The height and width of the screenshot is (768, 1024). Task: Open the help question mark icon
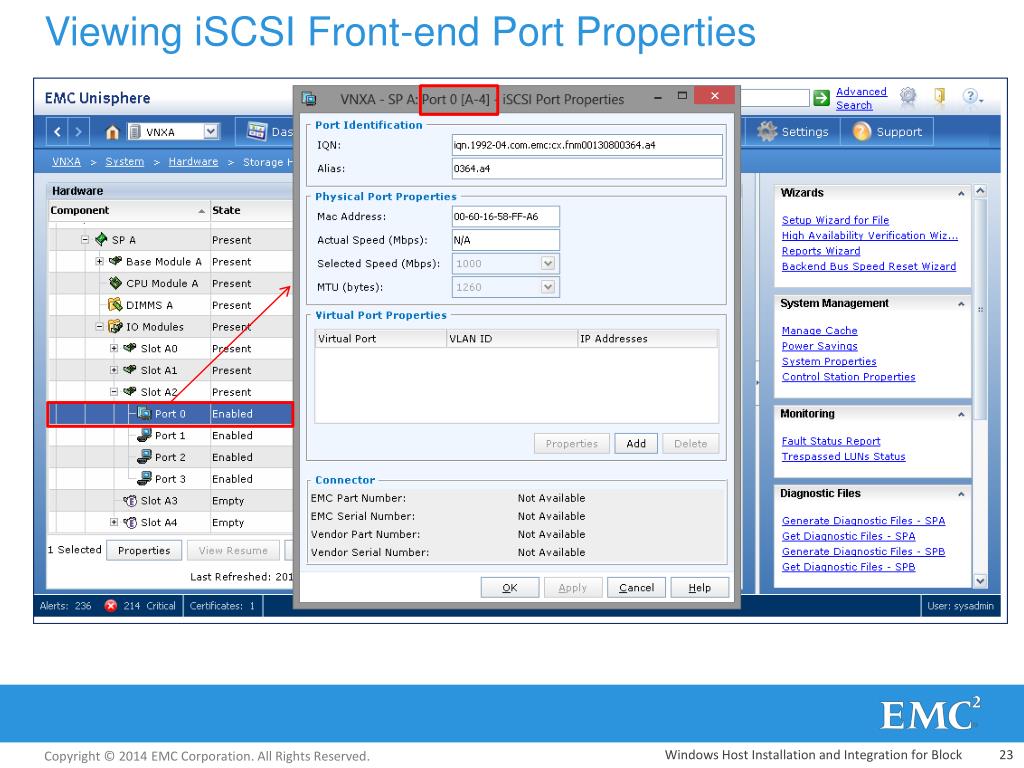pyautogui.click(x=970, y=97)
